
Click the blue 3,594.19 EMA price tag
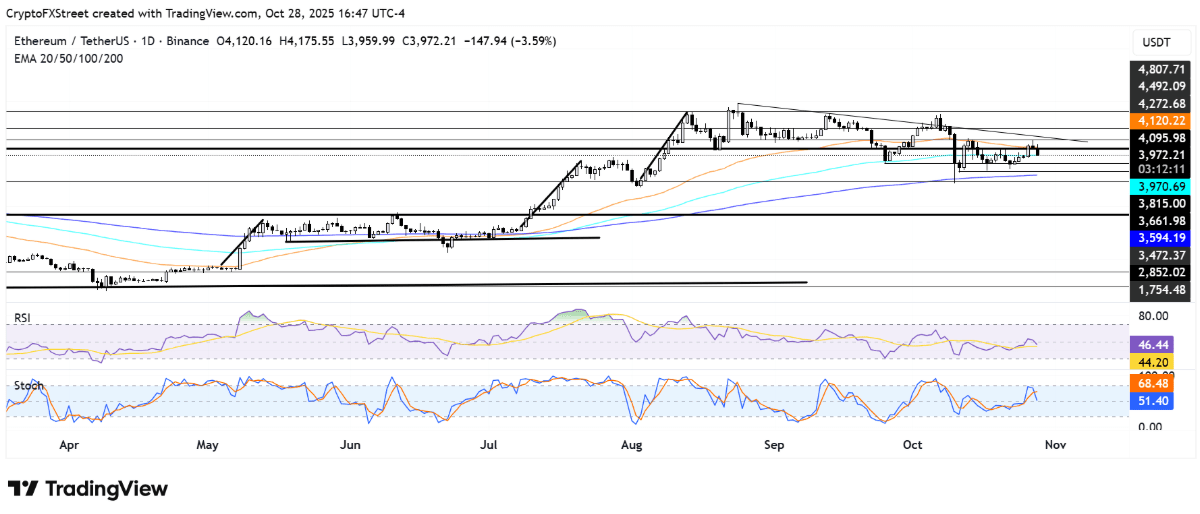[1160, 238]
